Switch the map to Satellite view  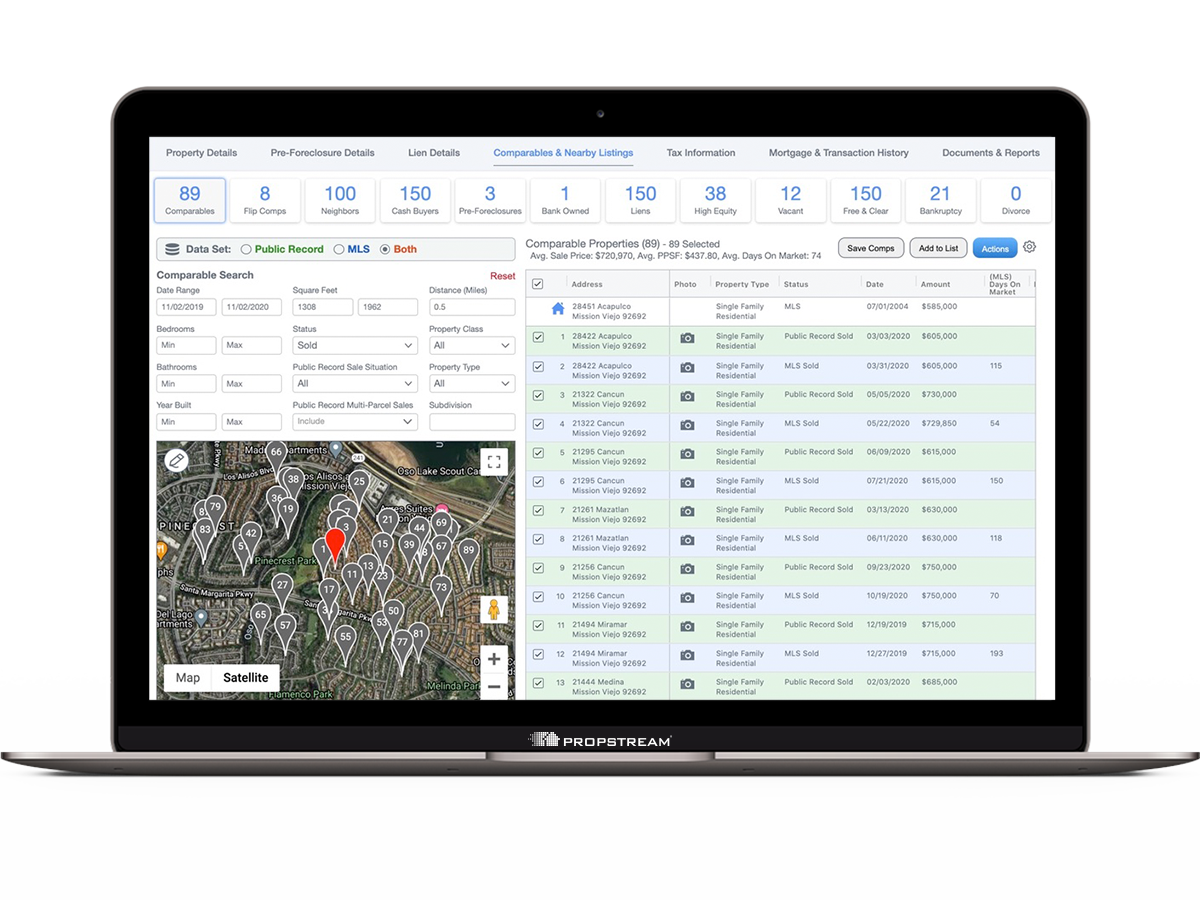coord(245,677)
